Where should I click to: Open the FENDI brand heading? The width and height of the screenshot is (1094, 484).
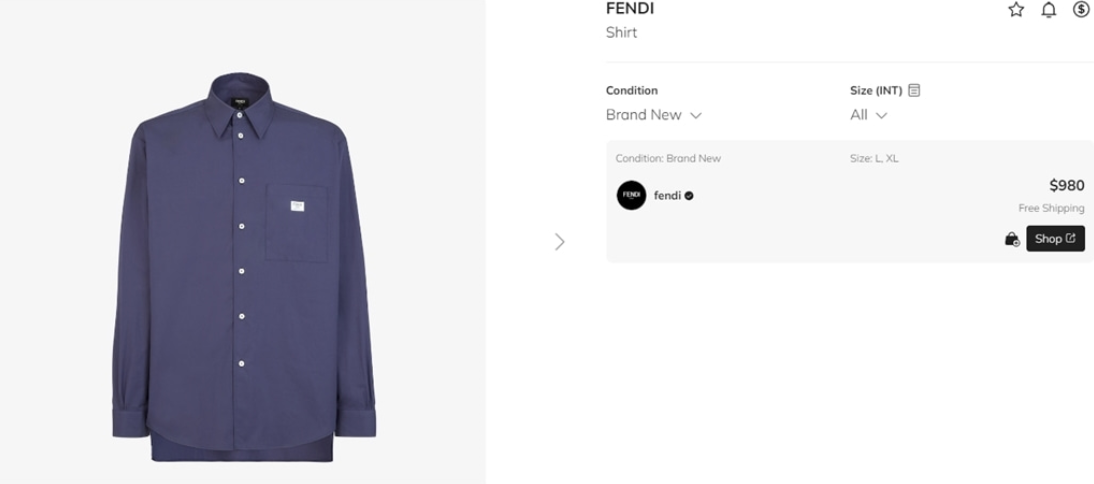630,9
